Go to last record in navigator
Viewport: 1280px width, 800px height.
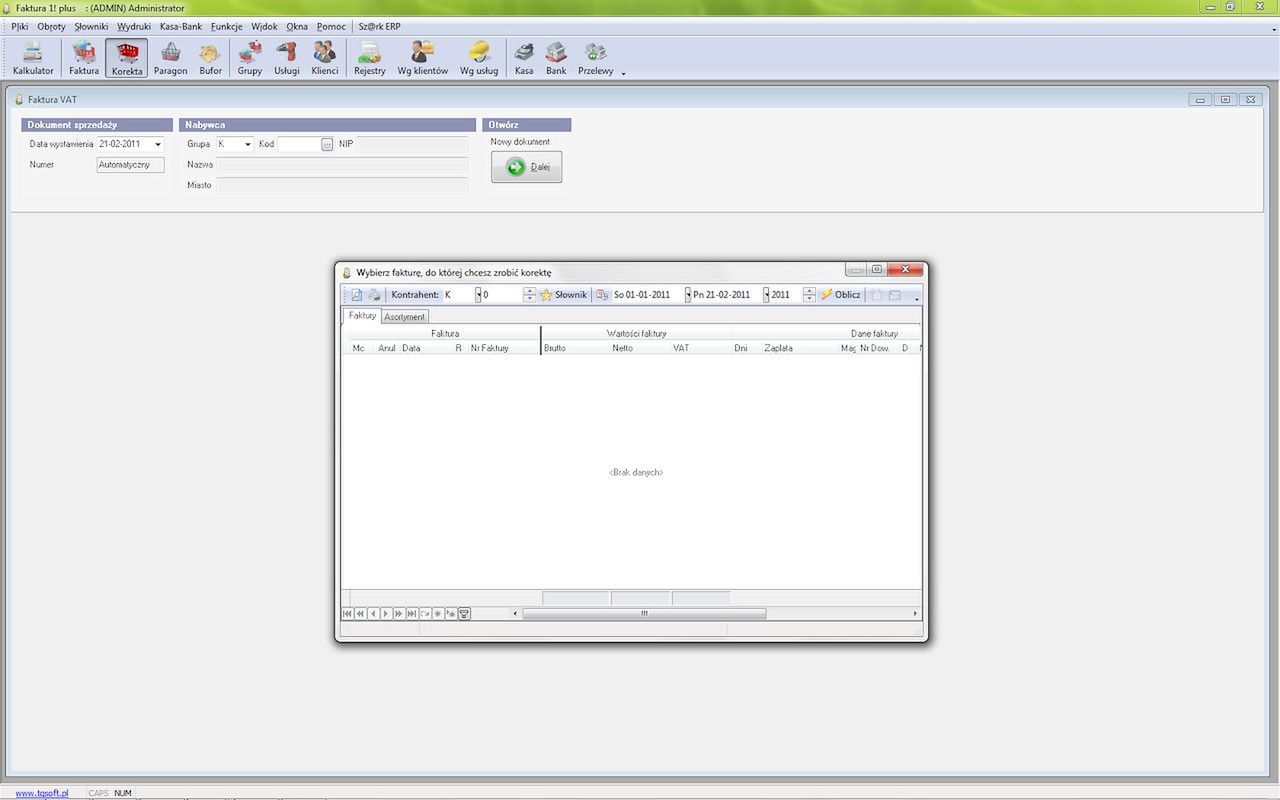point(412,614)
